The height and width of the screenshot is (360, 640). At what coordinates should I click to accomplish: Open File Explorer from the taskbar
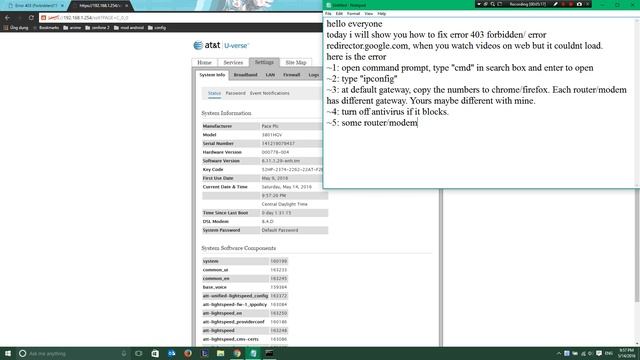coord(220,353)
